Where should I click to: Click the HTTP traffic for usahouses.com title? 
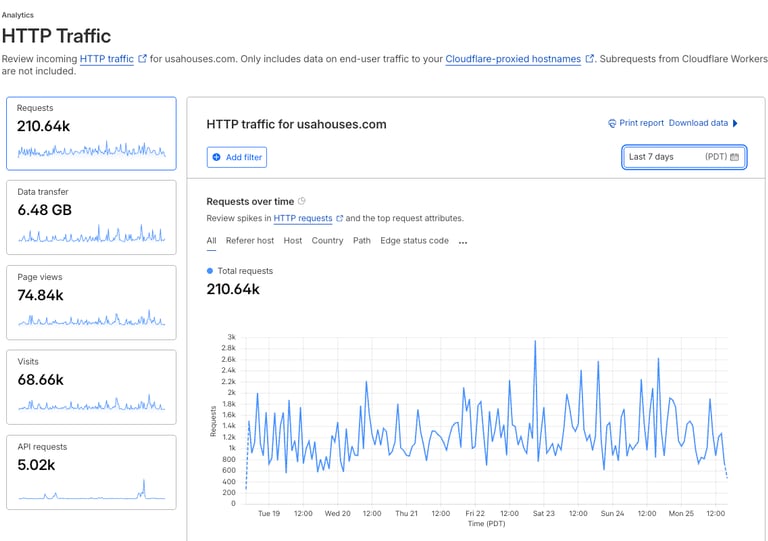coord(296,124)
